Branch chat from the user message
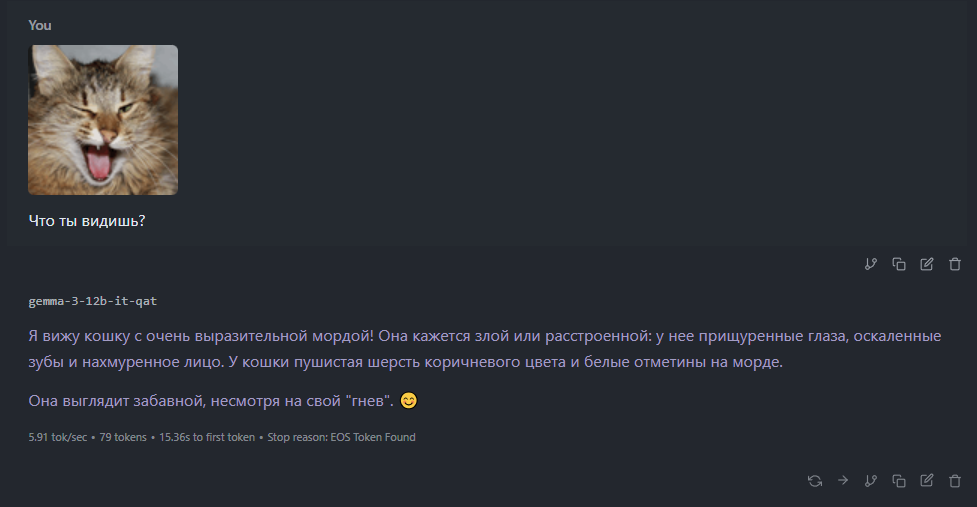Image resolution: width=977 pixels, height=507 pixels. pyautogui.click(x=871, y=264)
